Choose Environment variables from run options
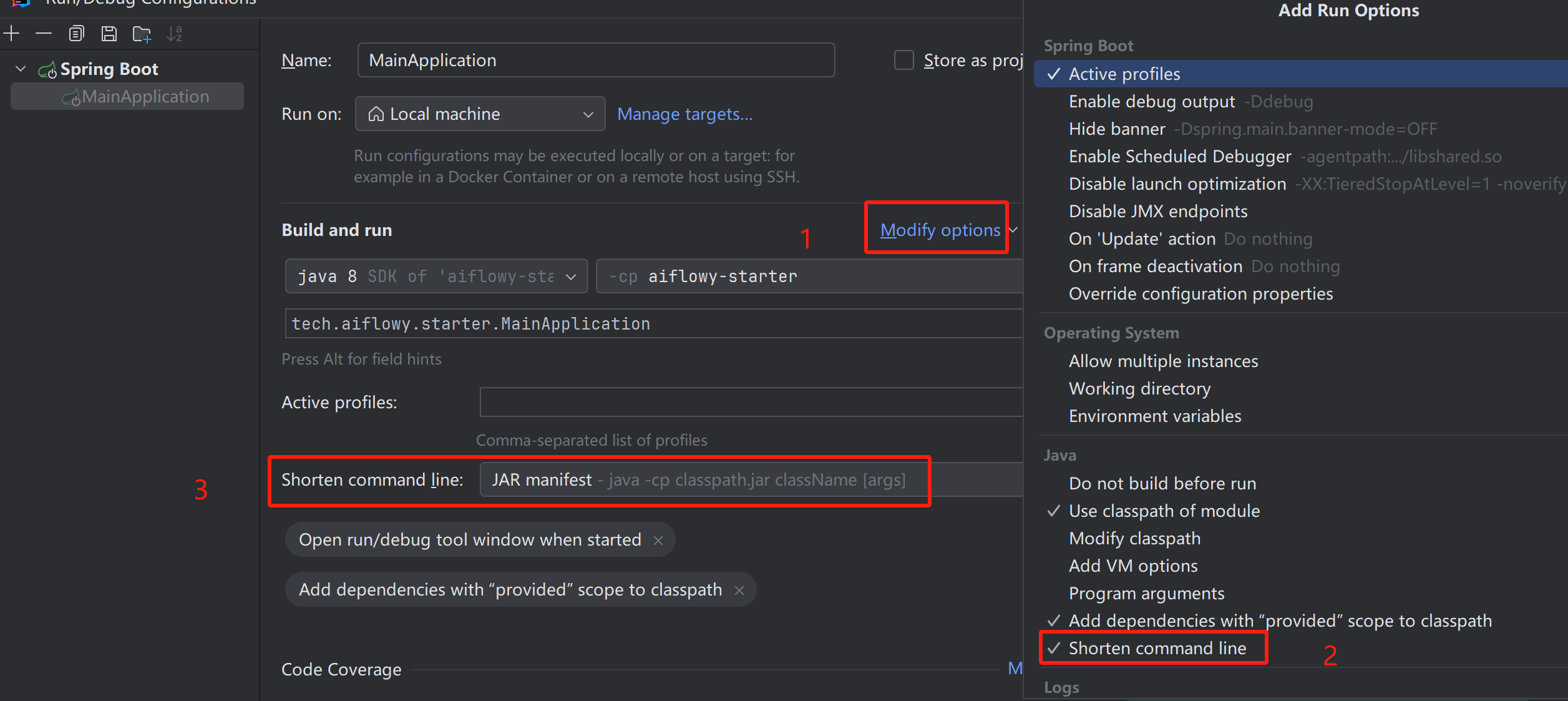1568x701 pixels. pyautogui.click(x=1154, y=416)
